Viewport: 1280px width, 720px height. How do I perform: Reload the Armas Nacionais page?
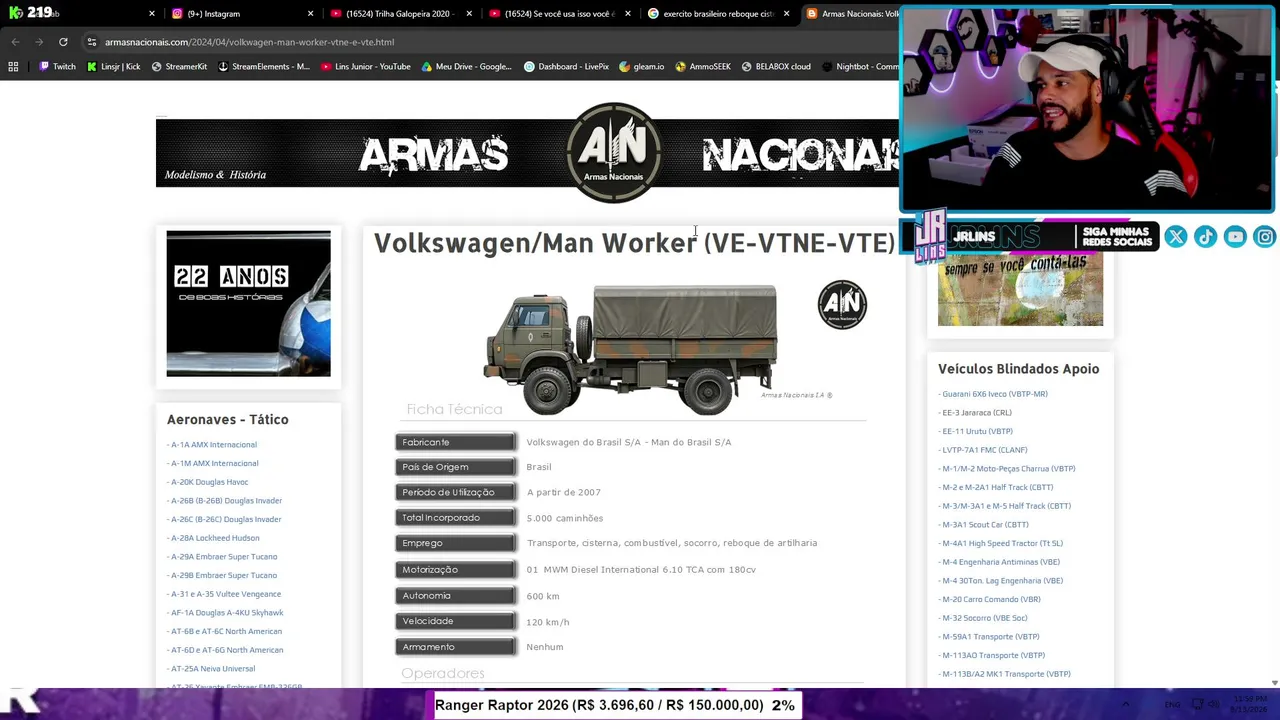point(63,42)
